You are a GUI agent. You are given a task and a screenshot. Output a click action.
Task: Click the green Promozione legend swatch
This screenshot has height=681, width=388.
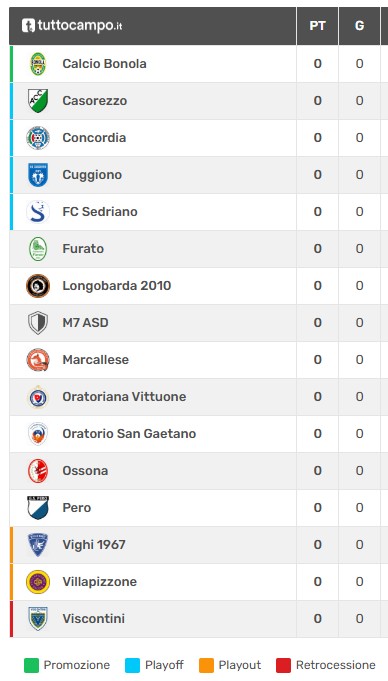tap(31, 665)
